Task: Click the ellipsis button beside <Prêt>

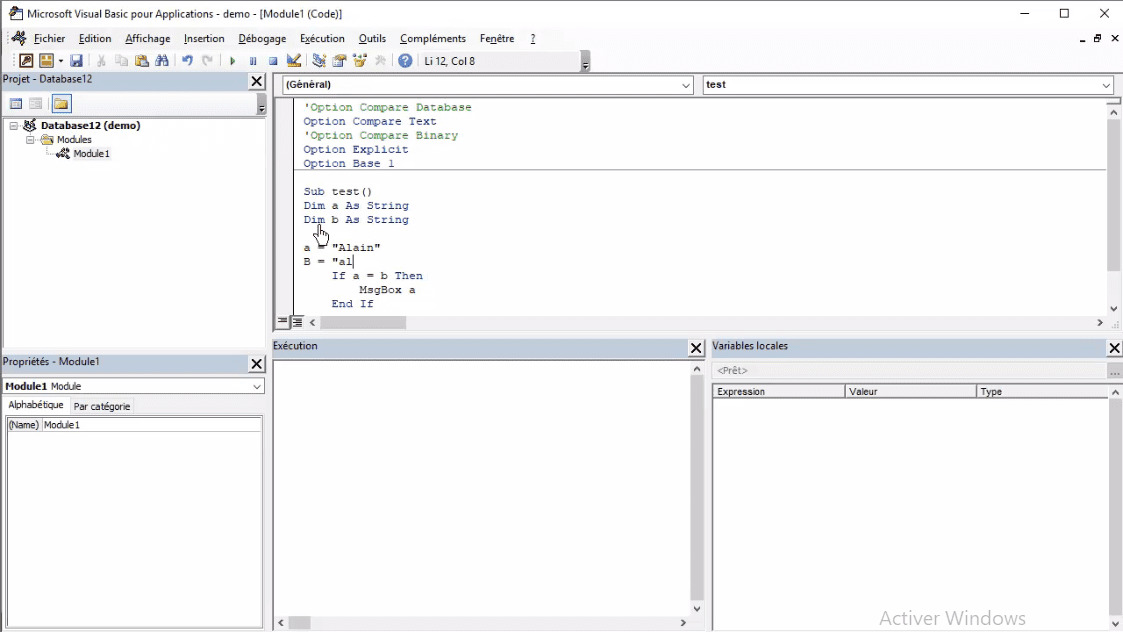Action: 1114,371
